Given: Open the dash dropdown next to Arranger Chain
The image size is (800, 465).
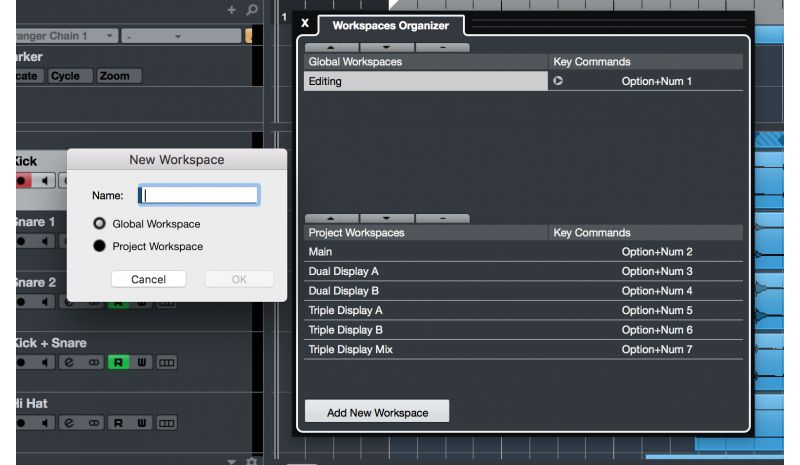Looking at the screenshot, I should point(181,36).
